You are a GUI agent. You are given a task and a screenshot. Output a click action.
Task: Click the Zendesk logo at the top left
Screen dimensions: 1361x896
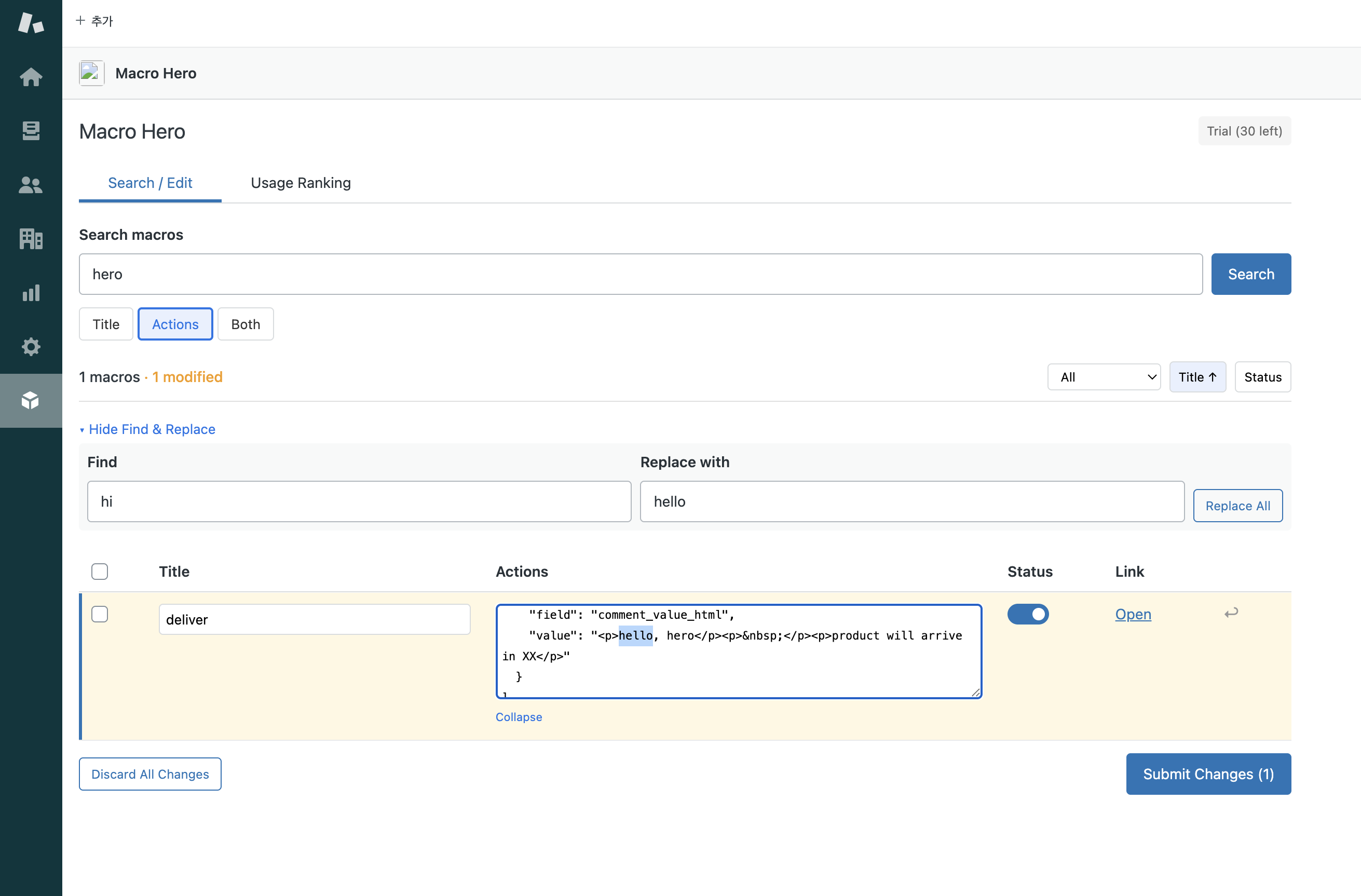pos(31,23)
